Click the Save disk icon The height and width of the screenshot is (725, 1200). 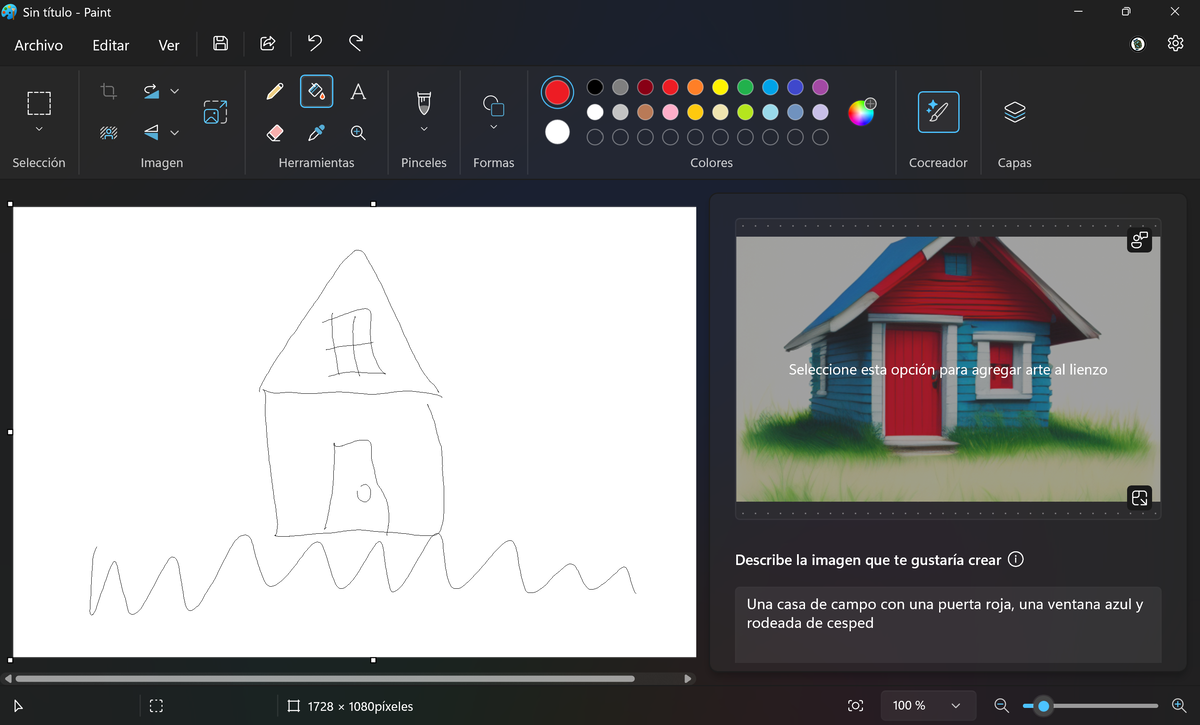(x=221, y=44)
